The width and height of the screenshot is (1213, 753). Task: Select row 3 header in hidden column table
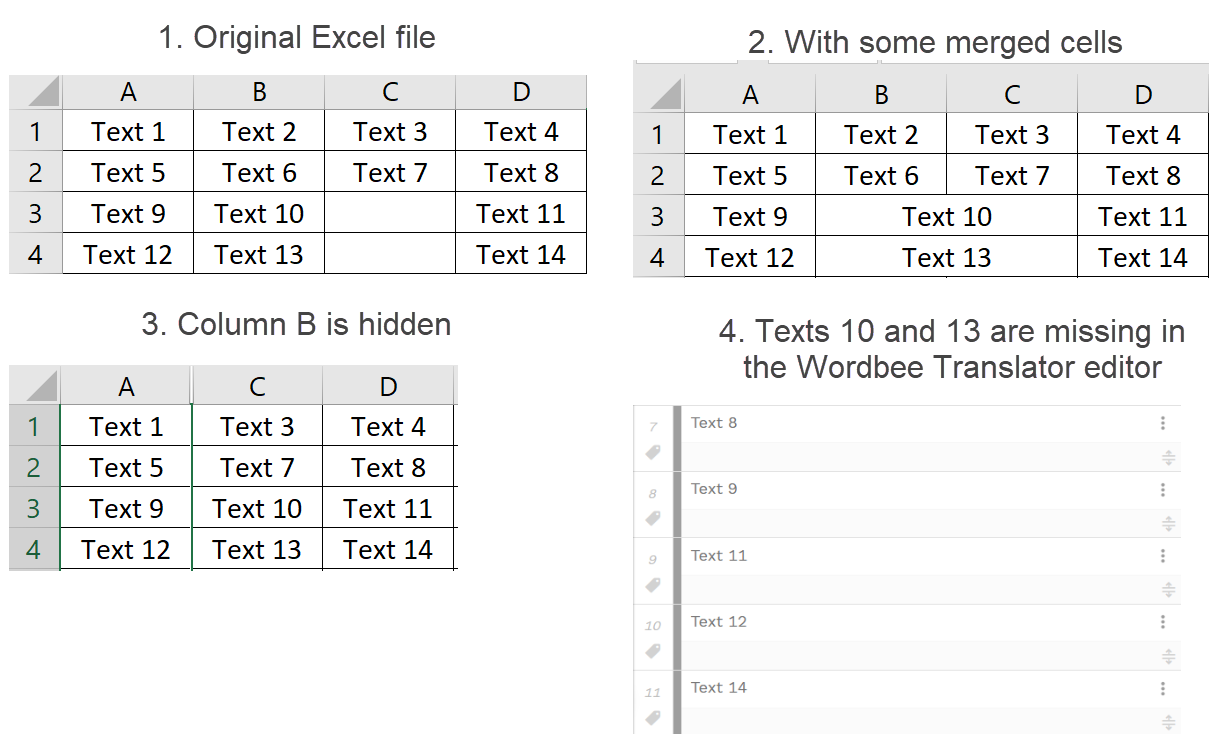pos(34,508)
